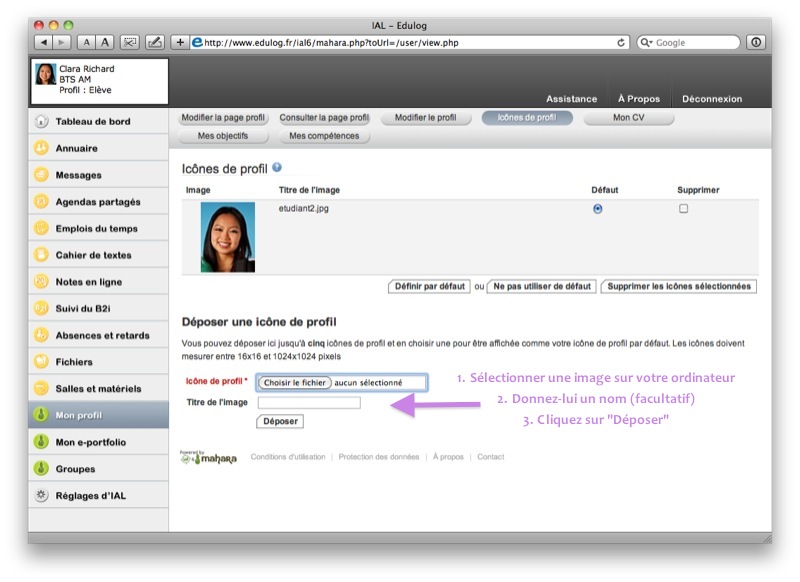Click Déconnexion in the top menu
The height and width of the screenshot is (582, 800).
[x=712, y=99]
